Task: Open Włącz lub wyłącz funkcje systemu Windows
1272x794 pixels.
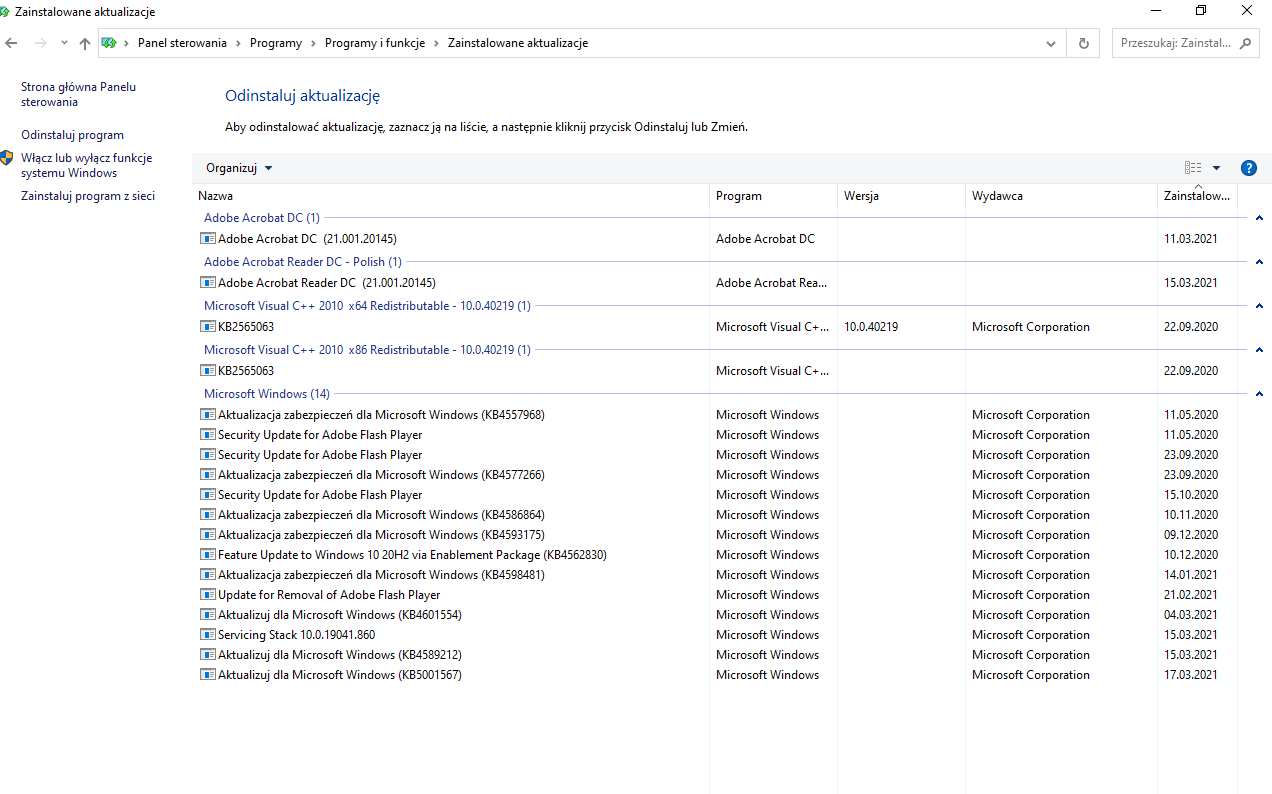Action: coord(86,165)
